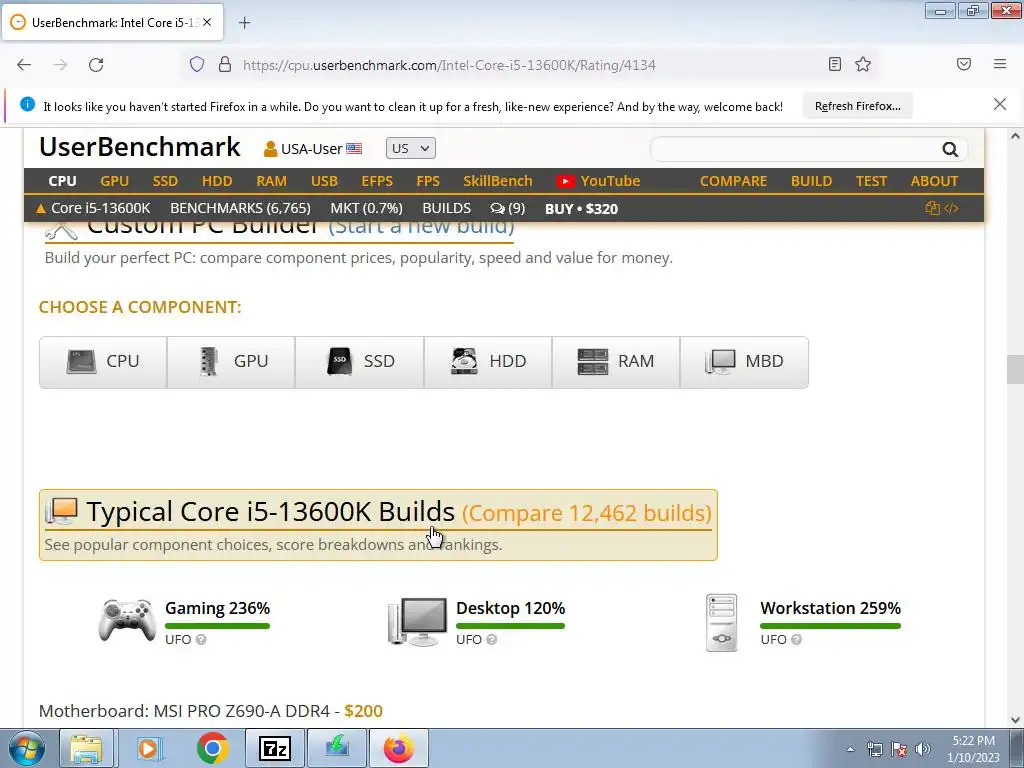Select HDD in the navigation bar
The height and width of the screenshot is (768, 1024).
click(x=217, y=181)
